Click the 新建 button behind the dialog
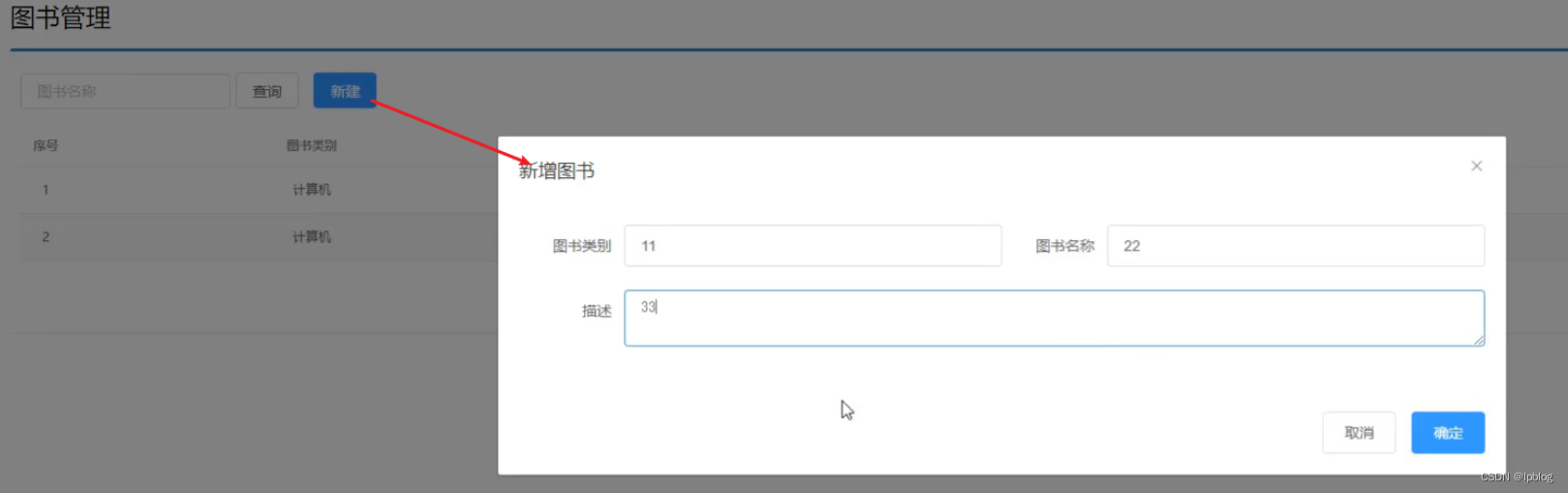Screen dimensions: 1568x493 [x=345, y=91]
